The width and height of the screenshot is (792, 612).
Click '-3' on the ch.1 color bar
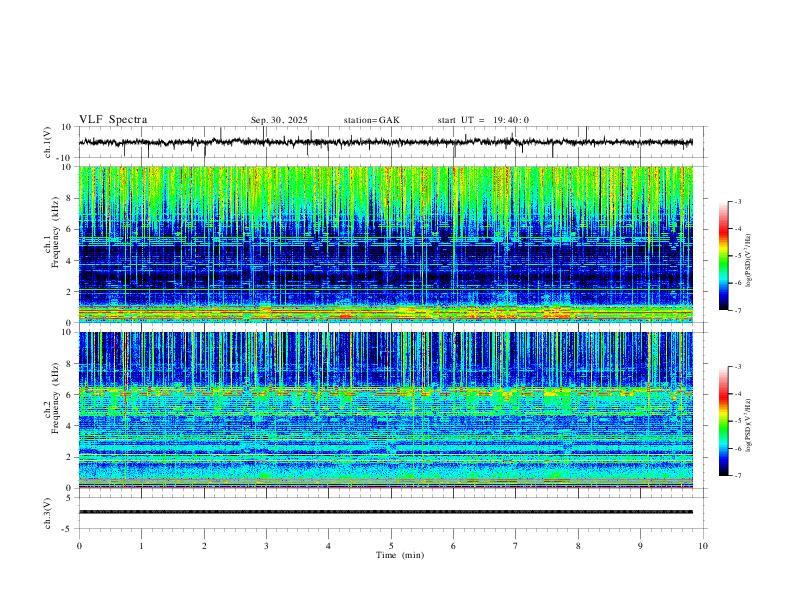click(737, 201)
